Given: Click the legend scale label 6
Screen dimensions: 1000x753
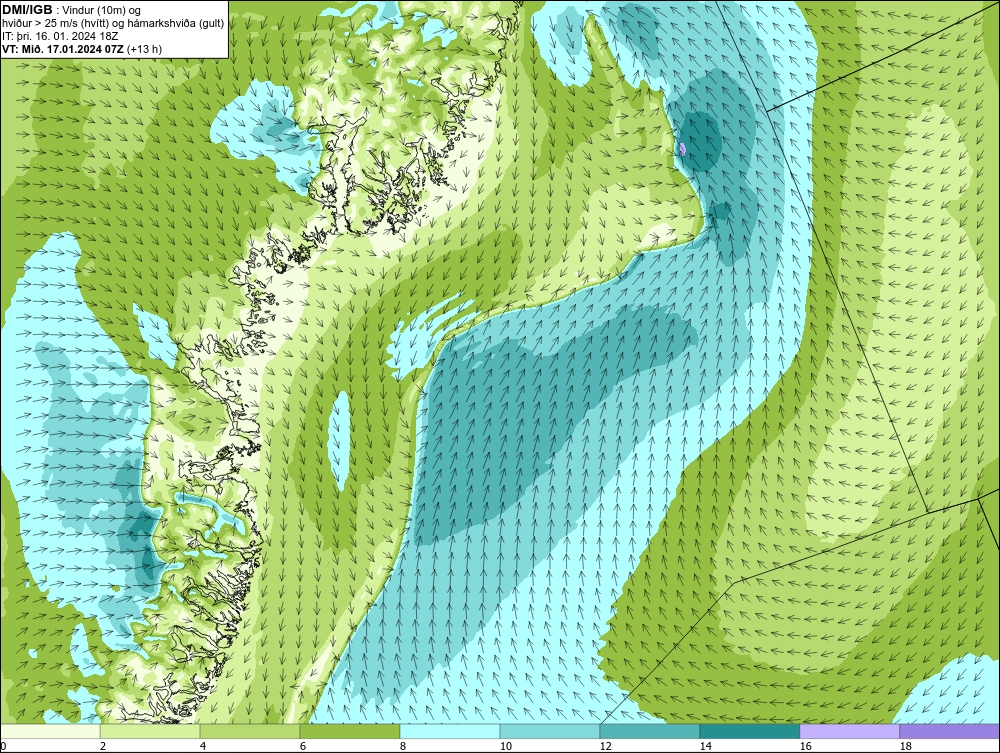Looking at the screenshot, I should (x=303, y=746).
